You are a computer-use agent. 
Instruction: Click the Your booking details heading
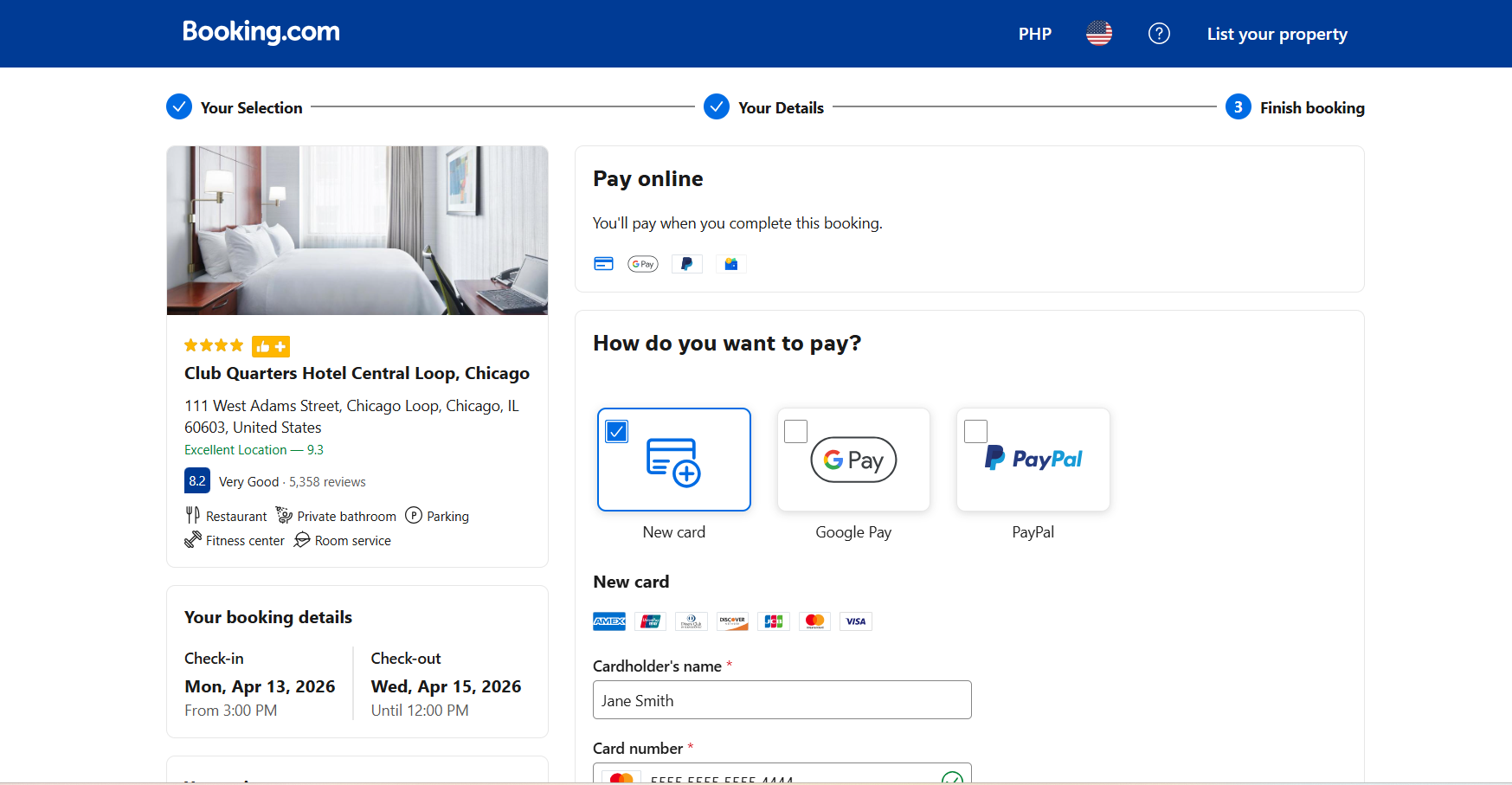(x=268, y=617)
